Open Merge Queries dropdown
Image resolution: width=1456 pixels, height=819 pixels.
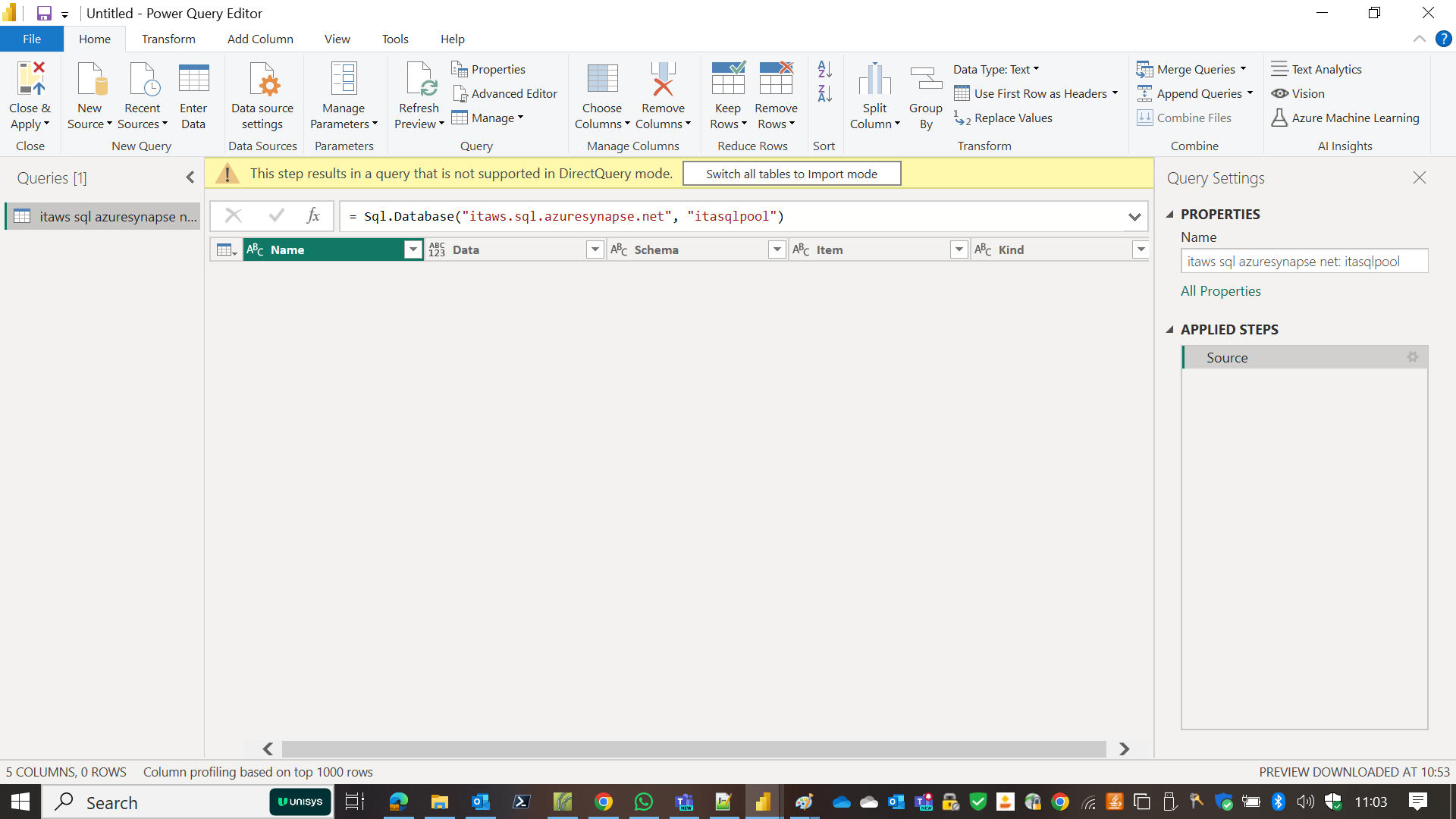pos(1191,69)
